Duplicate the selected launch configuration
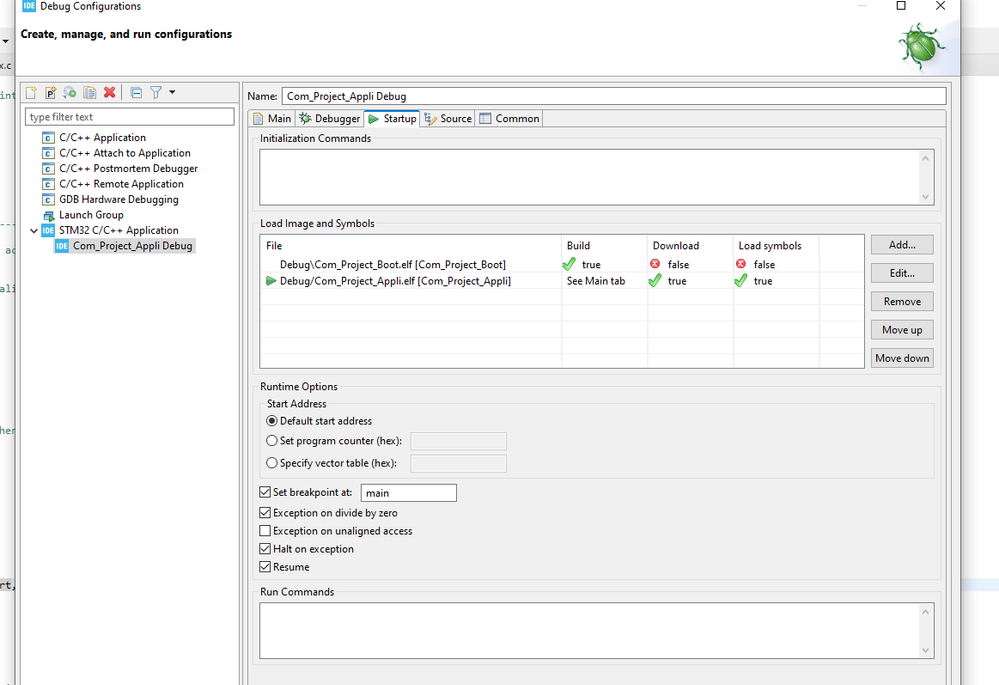Viewport: 999px width, 685px height. point(90,93)
